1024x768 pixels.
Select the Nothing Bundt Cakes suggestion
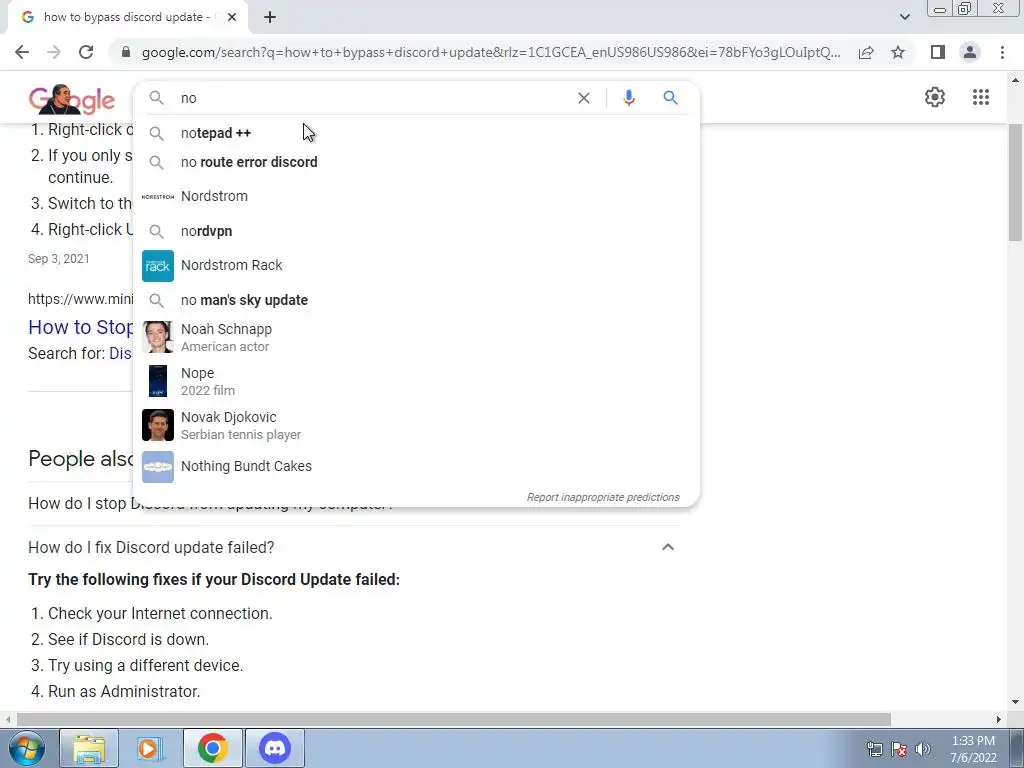(x=416, y=466)
